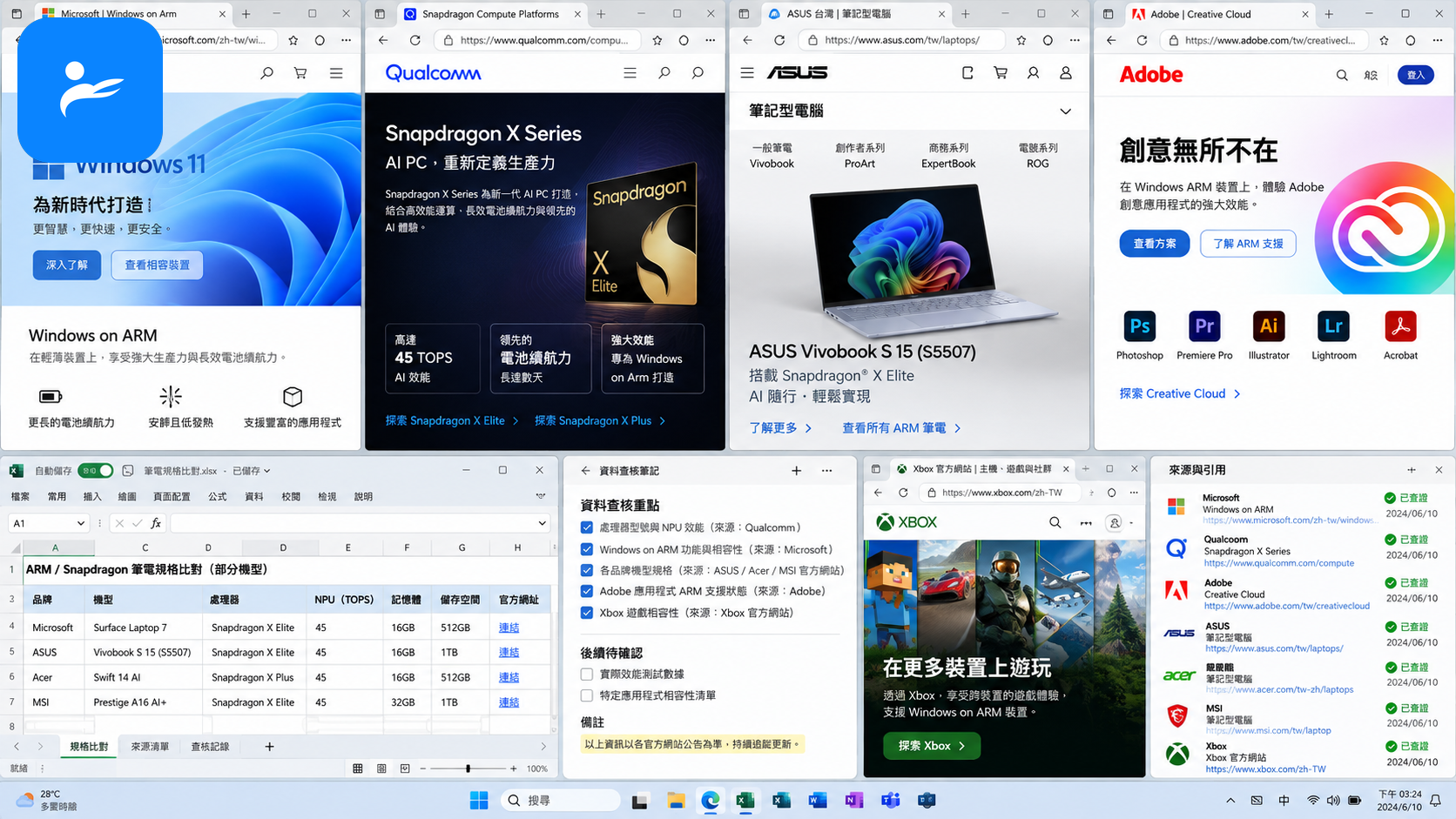Expand the Excel formula bar

coord(542,523)
